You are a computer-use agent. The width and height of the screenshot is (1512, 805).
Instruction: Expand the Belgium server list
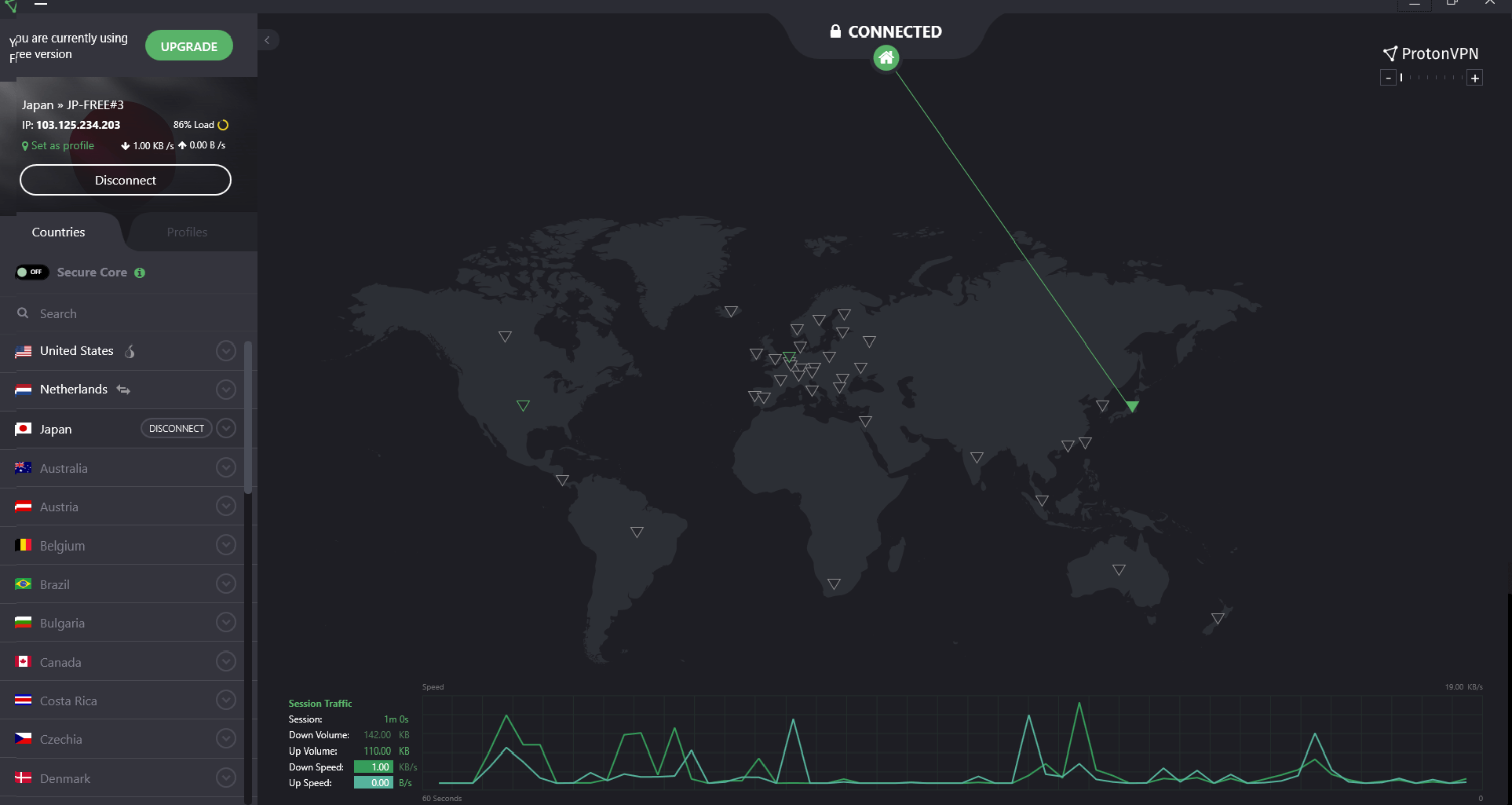[x=226, y=544]
